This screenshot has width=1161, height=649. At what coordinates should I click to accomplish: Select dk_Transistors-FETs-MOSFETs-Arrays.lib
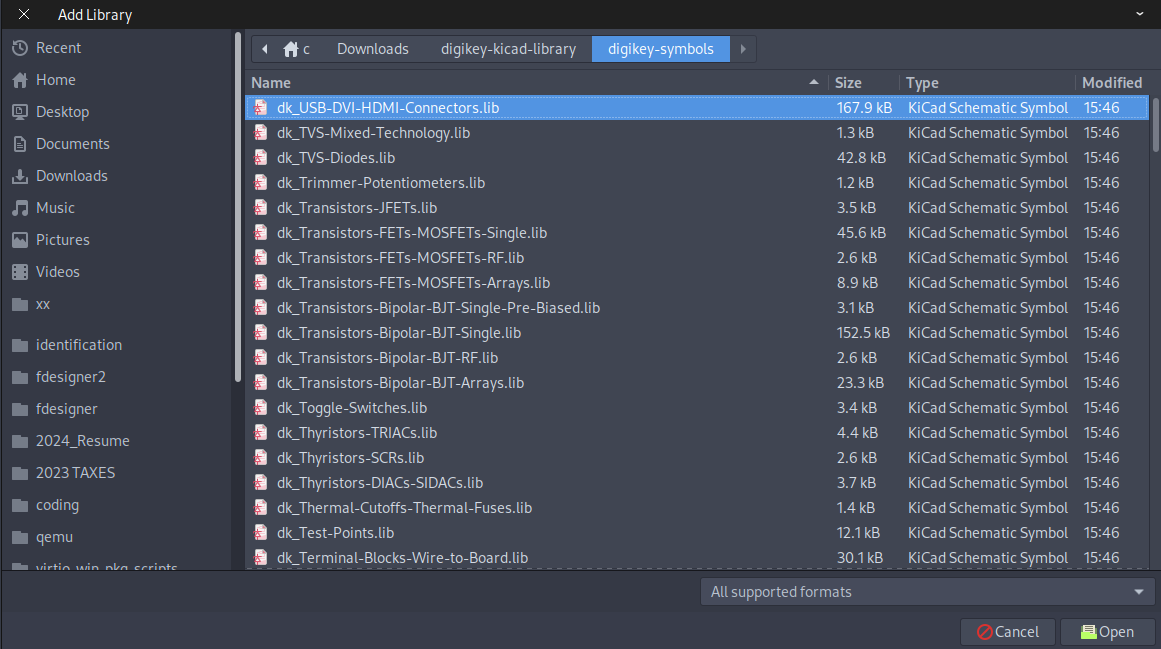(x=697, y=283)
